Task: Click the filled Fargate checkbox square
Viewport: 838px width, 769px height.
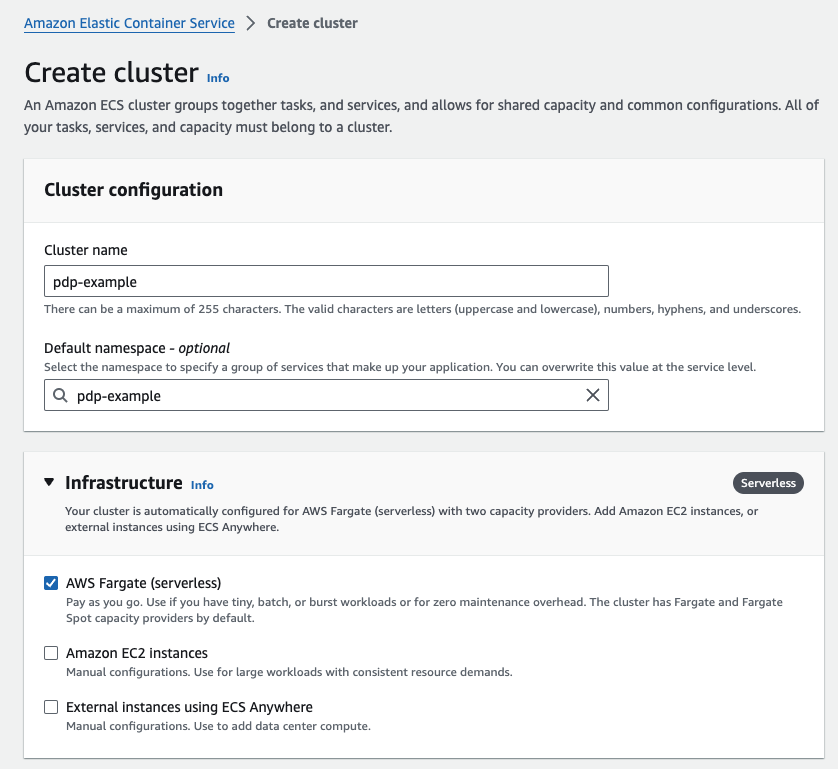Action: 51,582
